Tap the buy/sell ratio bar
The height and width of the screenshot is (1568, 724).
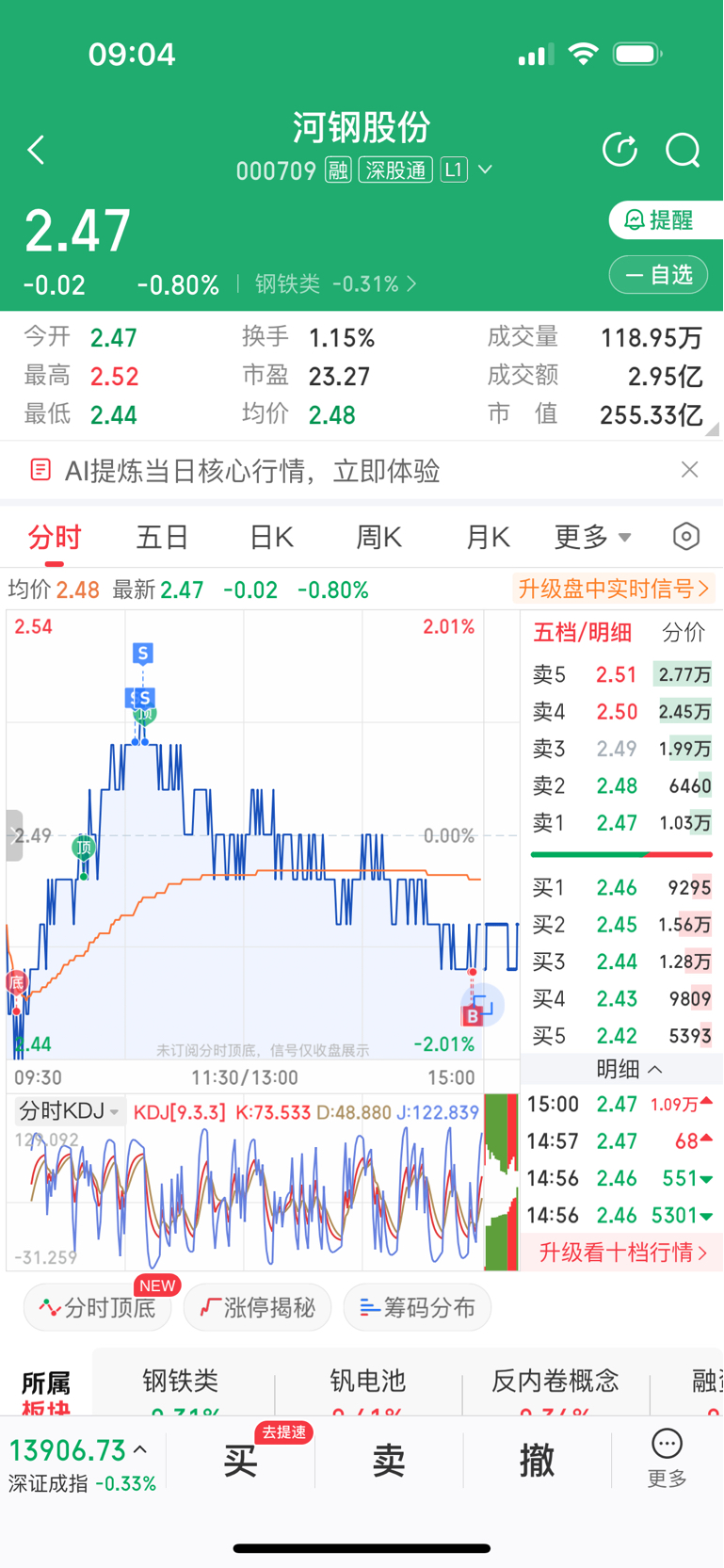621,854
